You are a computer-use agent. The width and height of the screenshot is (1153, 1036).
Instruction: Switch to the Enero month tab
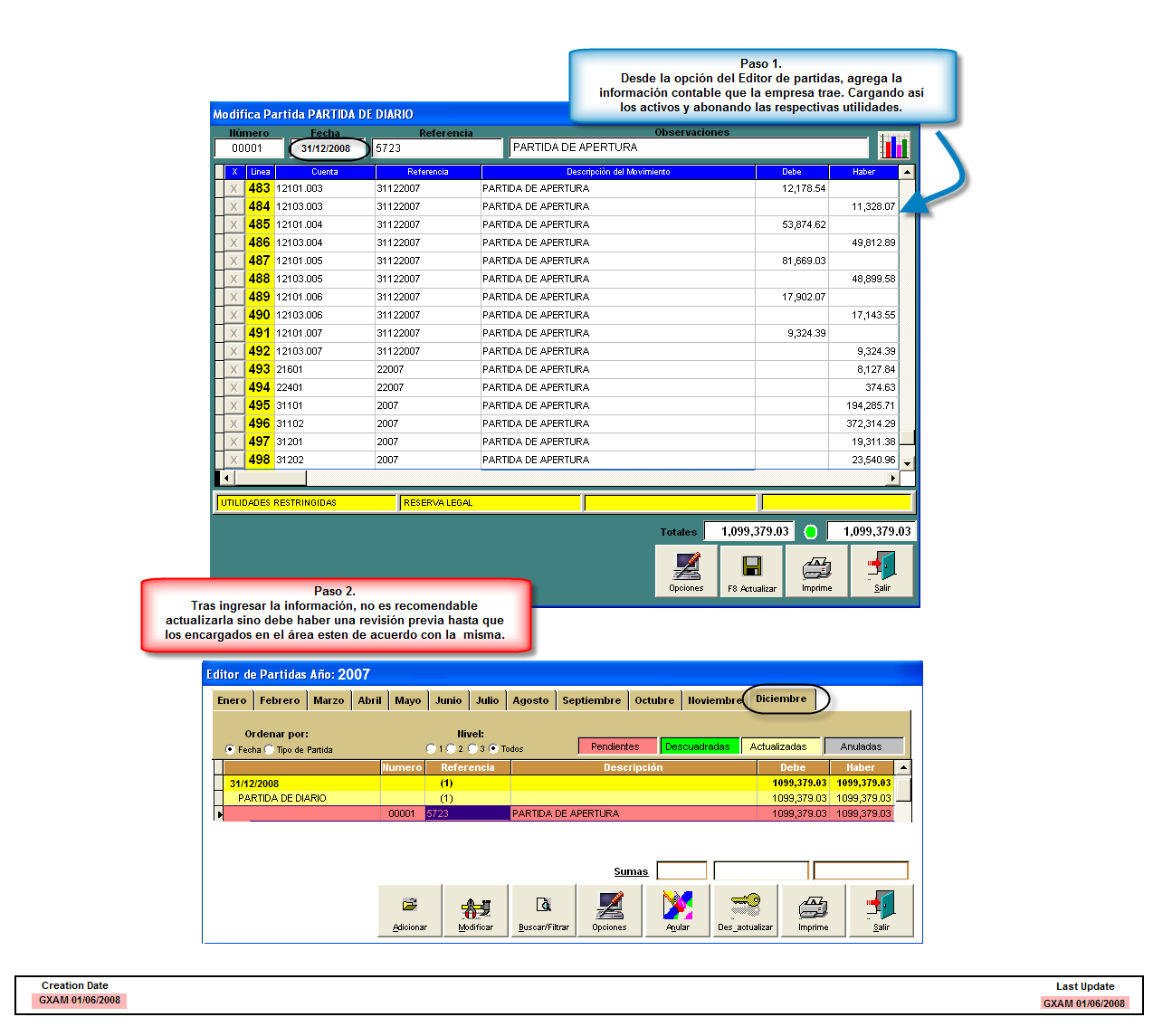point(232,700)
